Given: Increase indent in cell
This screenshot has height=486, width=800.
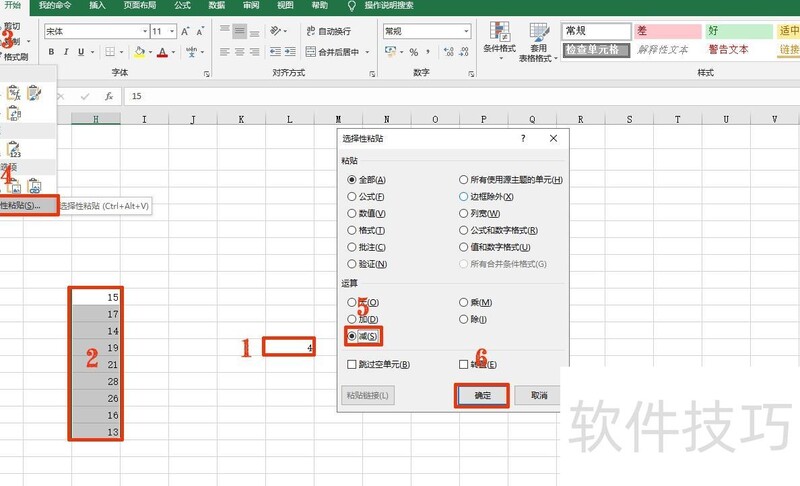Looking at the screenshot, I should [290, 52].
